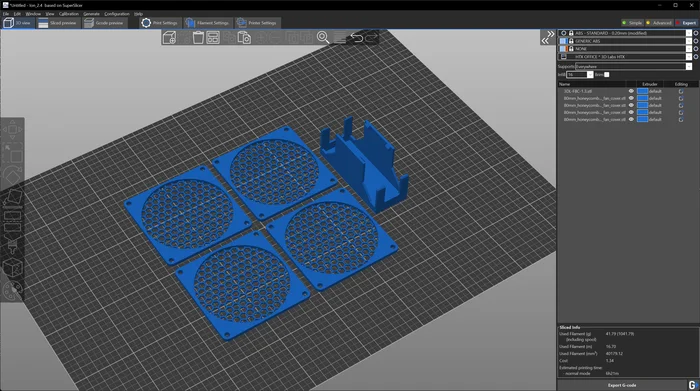Screen dimensions: 700x391
Task: Click the Layers editing icon in toolbar
Action: pyautogui.click(x=340, y=37)
